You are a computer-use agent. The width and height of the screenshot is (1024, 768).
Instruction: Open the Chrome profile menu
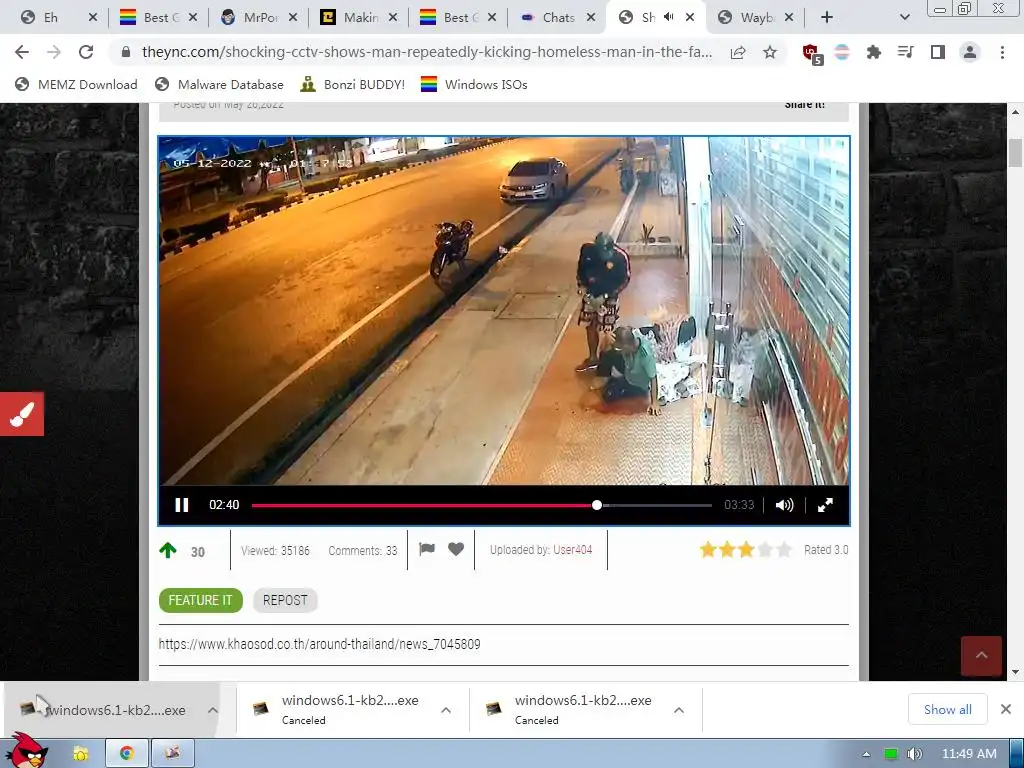[970, 52]
